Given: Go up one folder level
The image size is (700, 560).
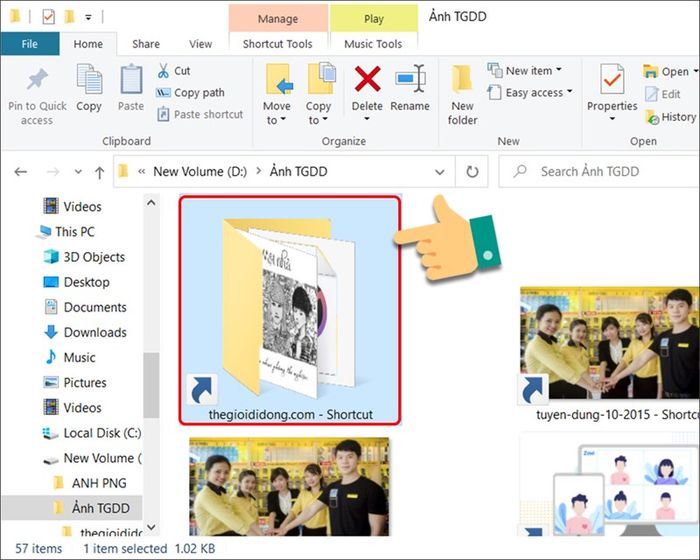Looking at the screenshot, I should tap(100, 172).
